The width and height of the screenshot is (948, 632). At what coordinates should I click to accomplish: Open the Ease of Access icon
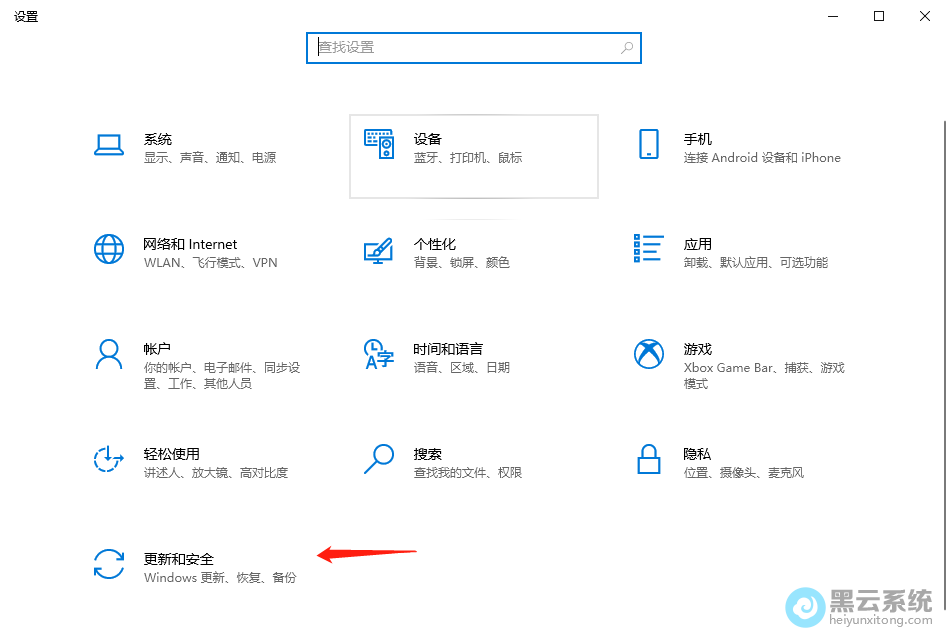point(108,459)
